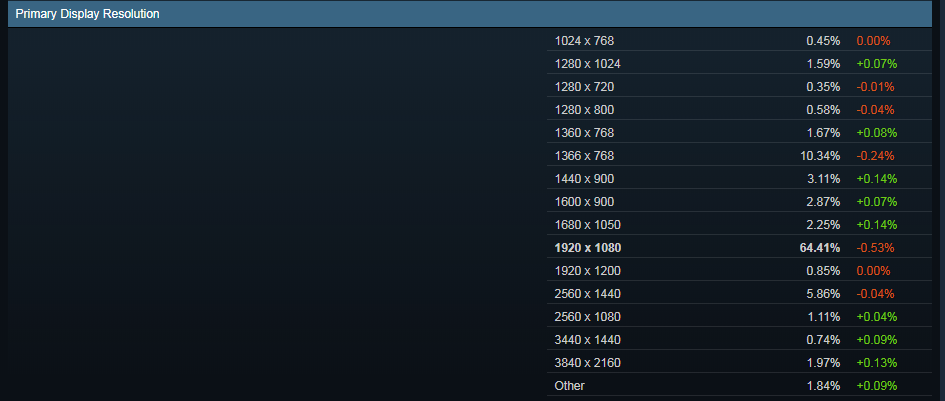Image resolution: width=945 pixels, height=401 pixels.
Task: Click the bold 1920 x 1080 row
Action: (x=590, y=248)
